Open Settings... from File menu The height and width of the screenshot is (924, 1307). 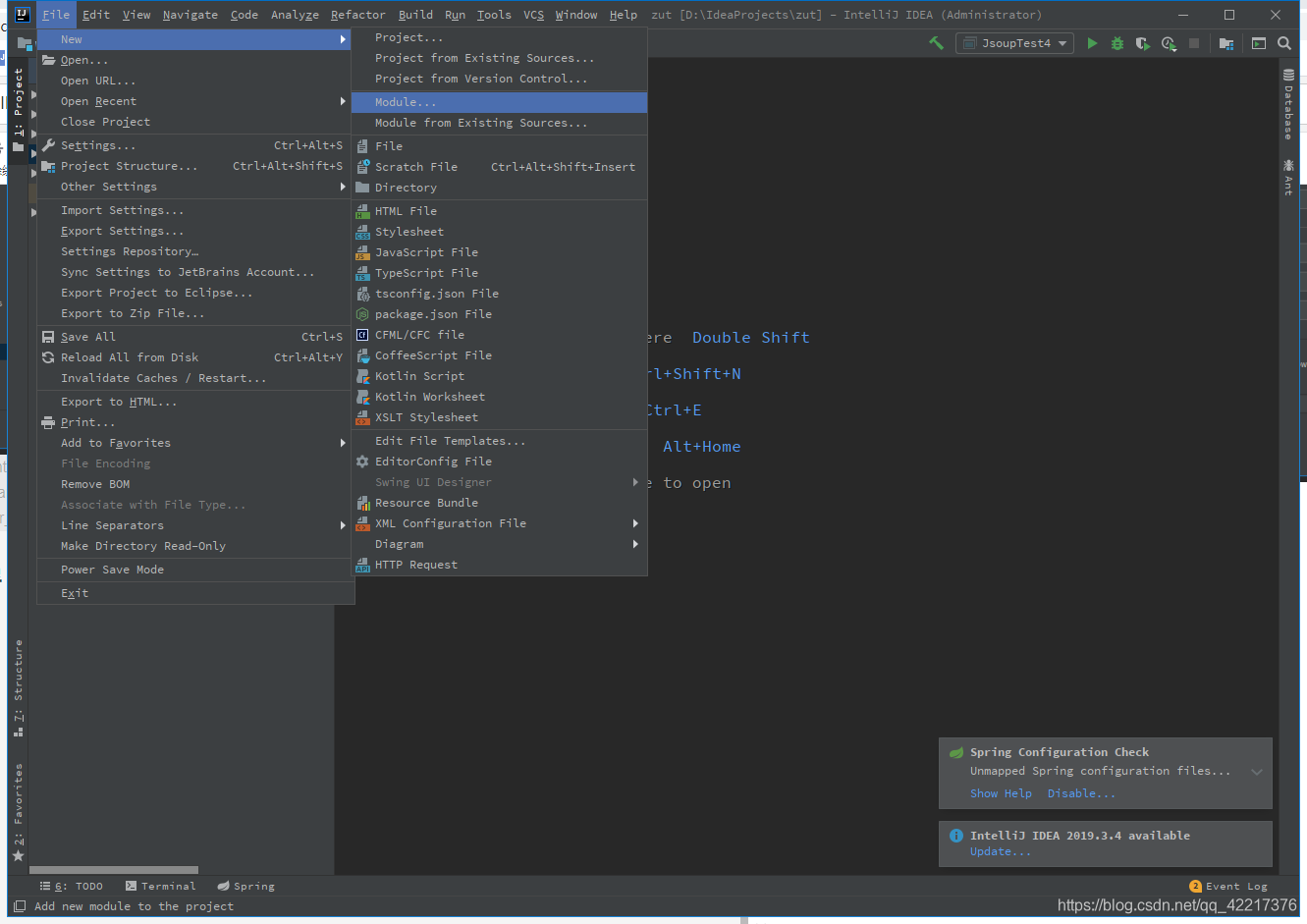click(193, 145)
